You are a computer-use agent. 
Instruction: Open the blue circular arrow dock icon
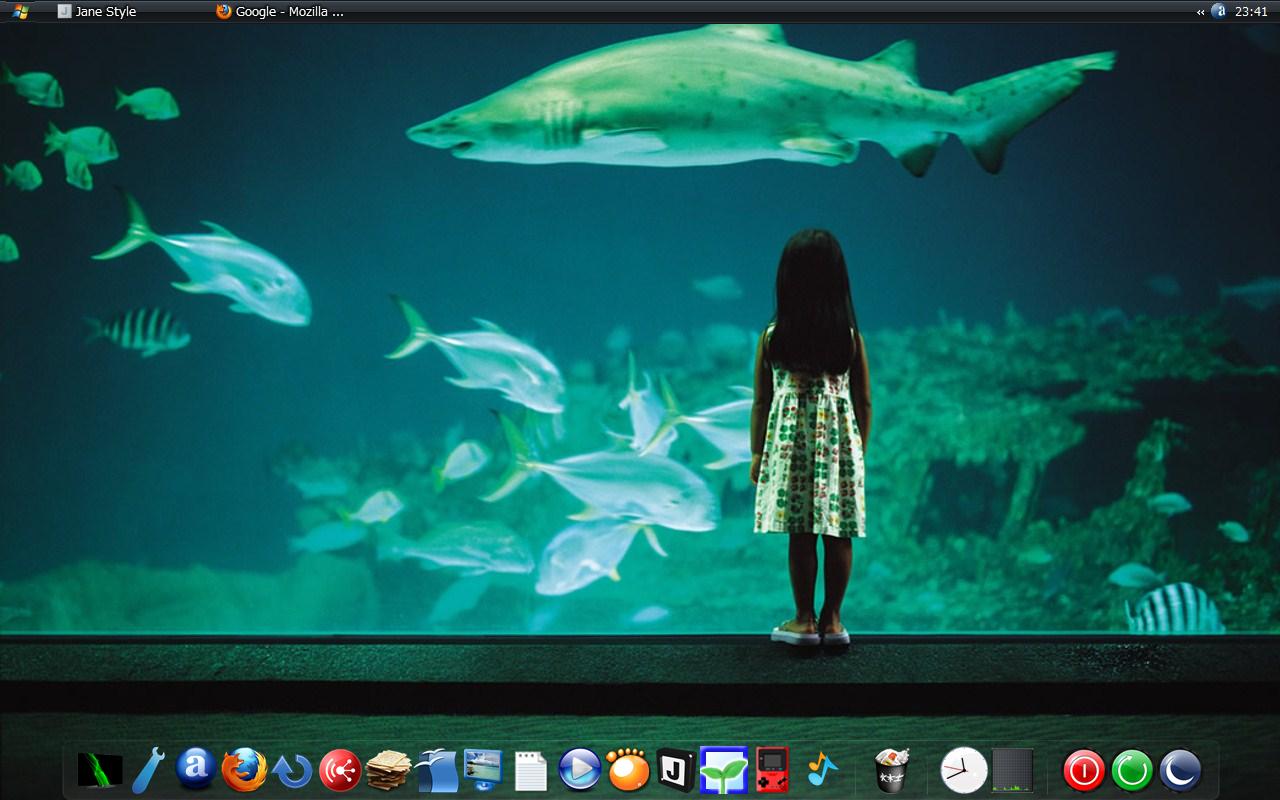click(292, 770)
